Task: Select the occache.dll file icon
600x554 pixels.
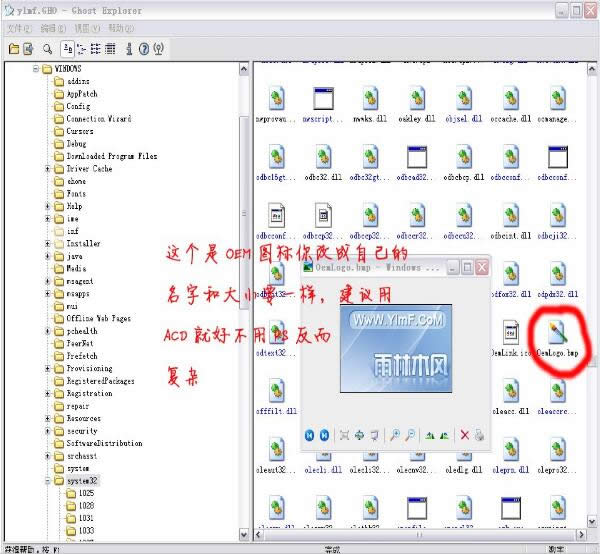Action: coord(510,98)
